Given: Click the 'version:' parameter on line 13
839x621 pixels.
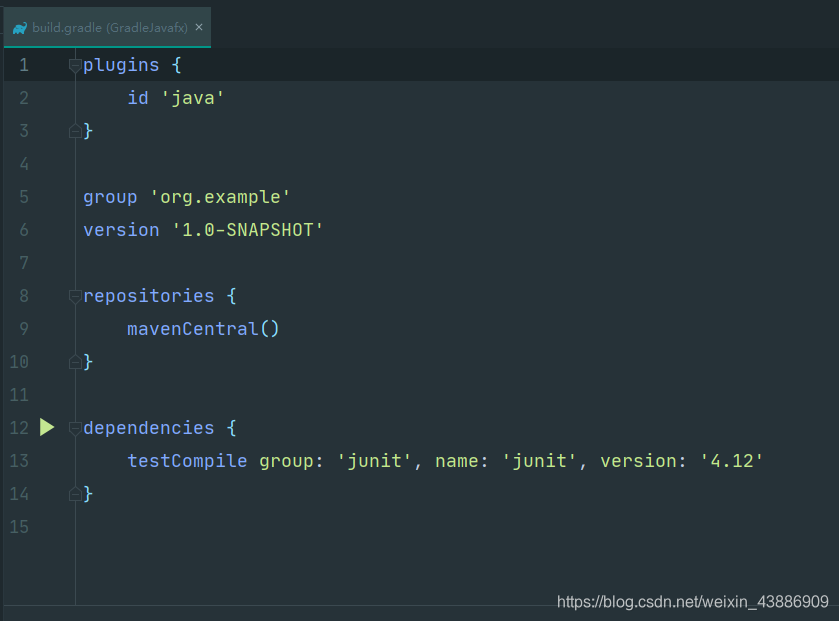Looking at the screenshot, I should [x=643, y=461].
